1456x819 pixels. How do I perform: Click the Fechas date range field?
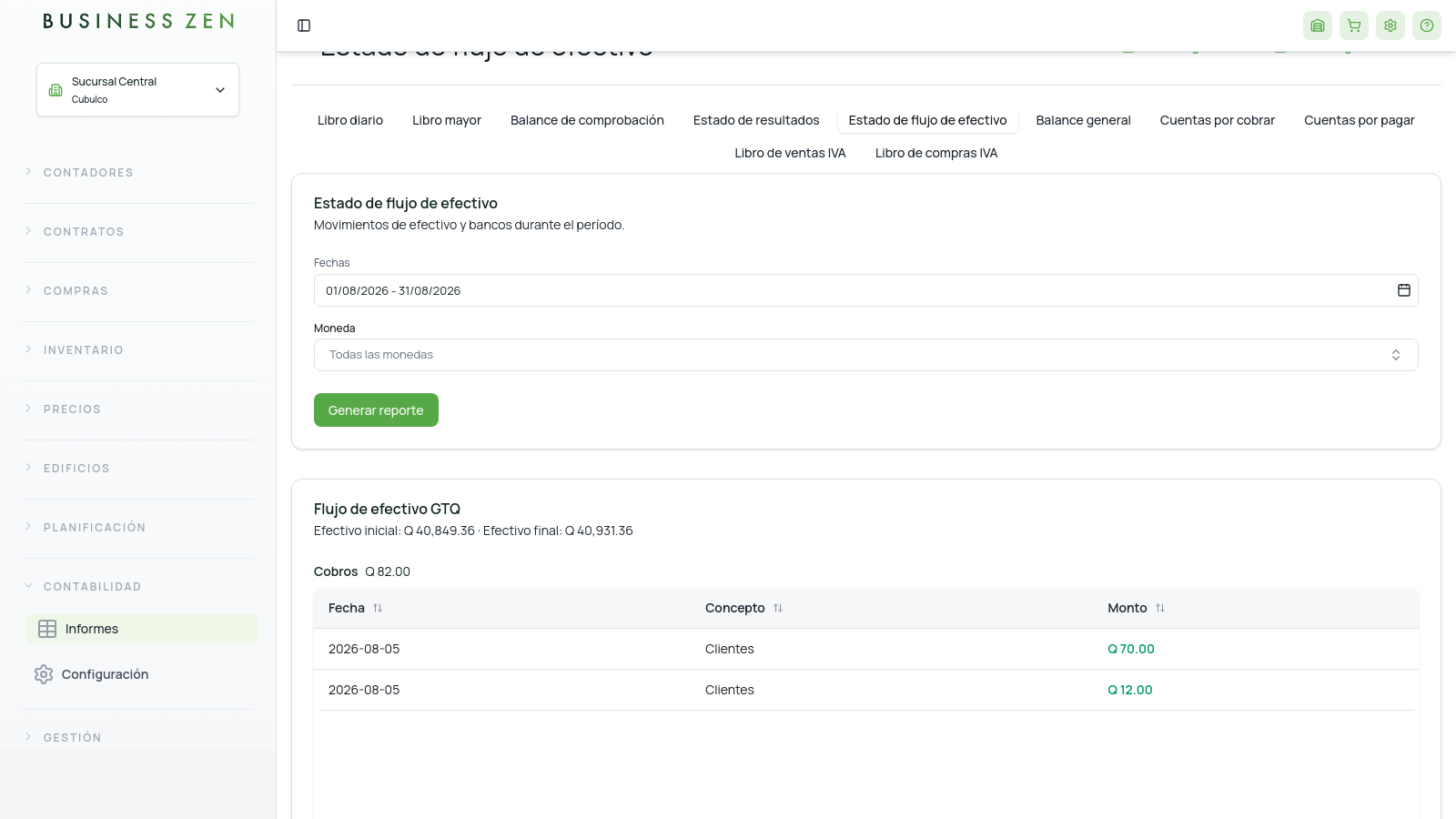865,290
